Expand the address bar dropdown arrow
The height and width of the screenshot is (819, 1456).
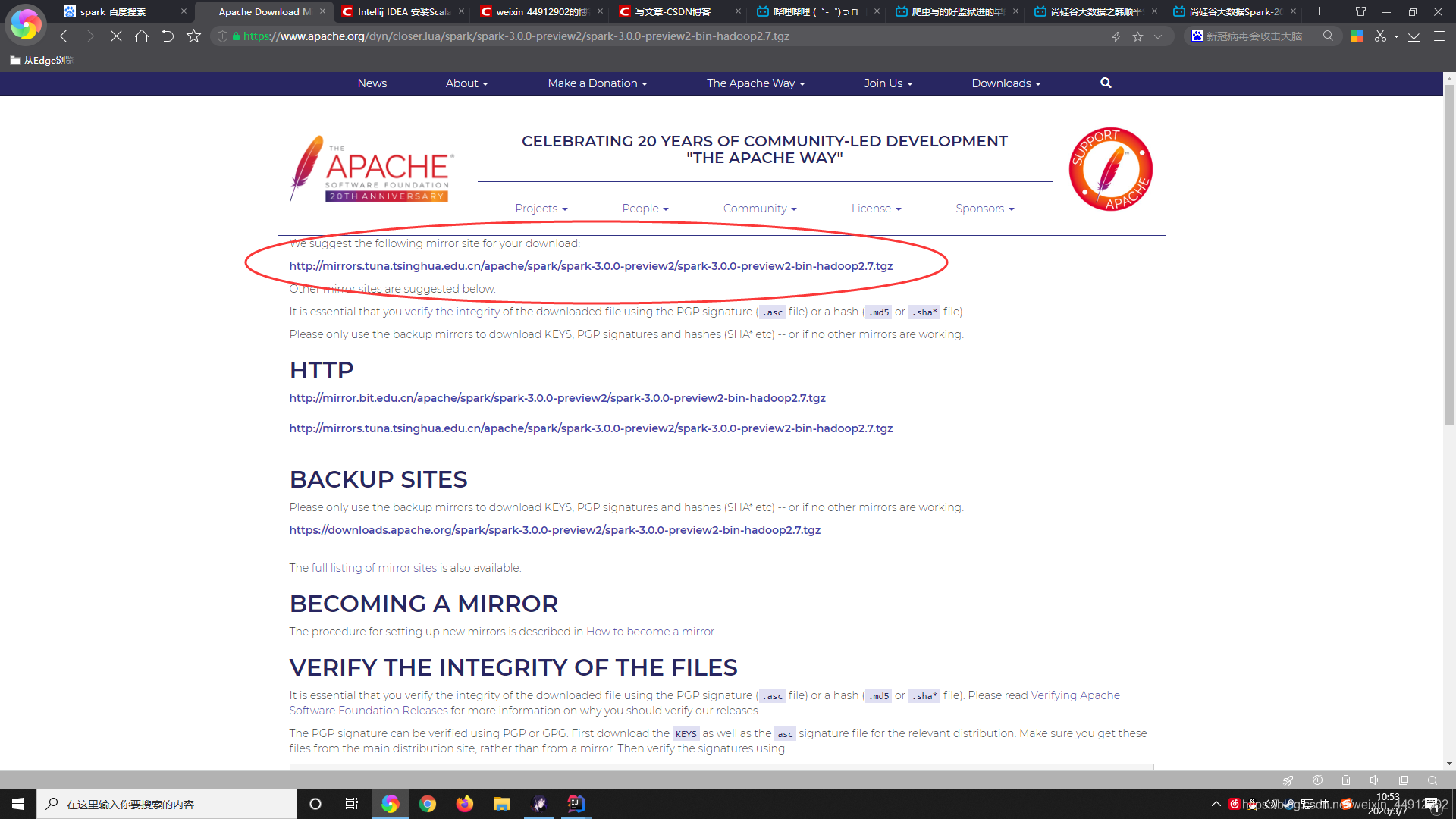(x=1158, y=36)
